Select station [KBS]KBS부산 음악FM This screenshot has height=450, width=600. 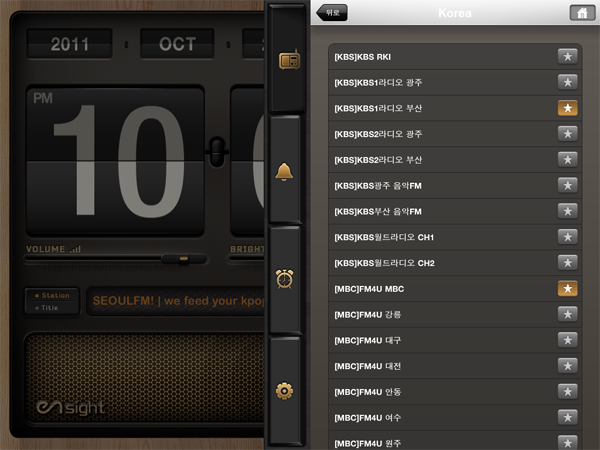coord(455,211)
